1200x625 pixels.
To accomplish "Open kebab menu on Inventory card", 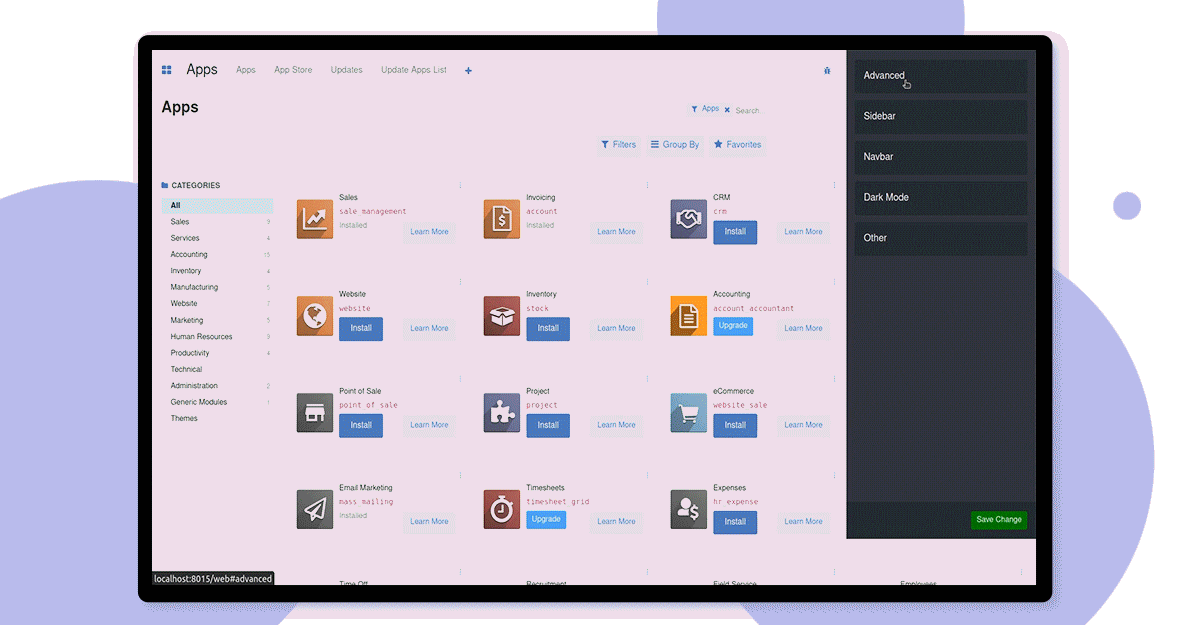I will (x=647, y=282).
